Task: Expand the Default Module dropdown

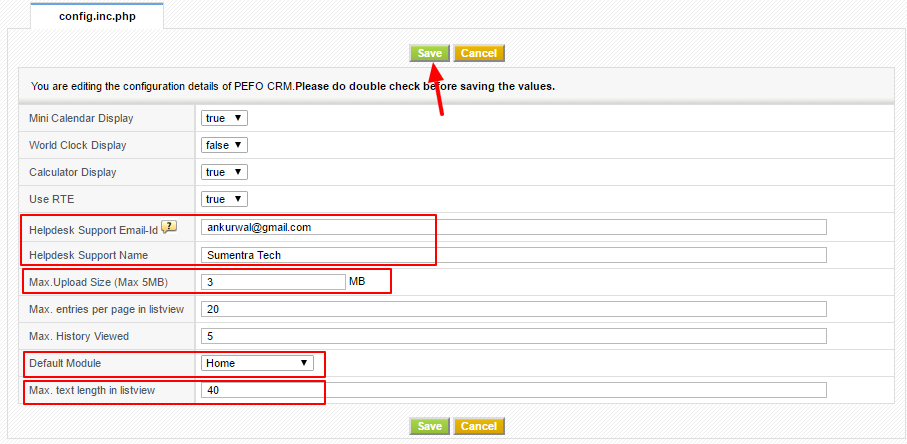Action: pos(258,363)
